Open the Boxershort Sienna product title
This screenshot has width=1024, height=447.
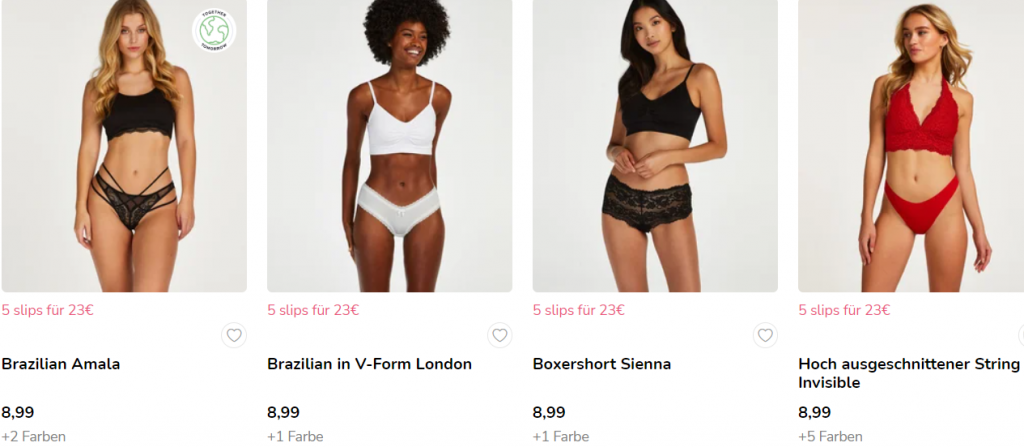(601, 364)
